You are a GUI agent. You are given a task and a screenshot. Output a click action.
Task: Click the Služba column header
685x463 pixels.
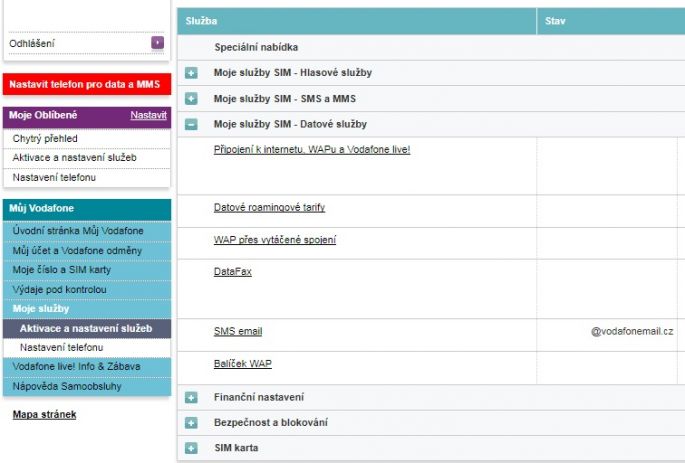click(356, 21)
